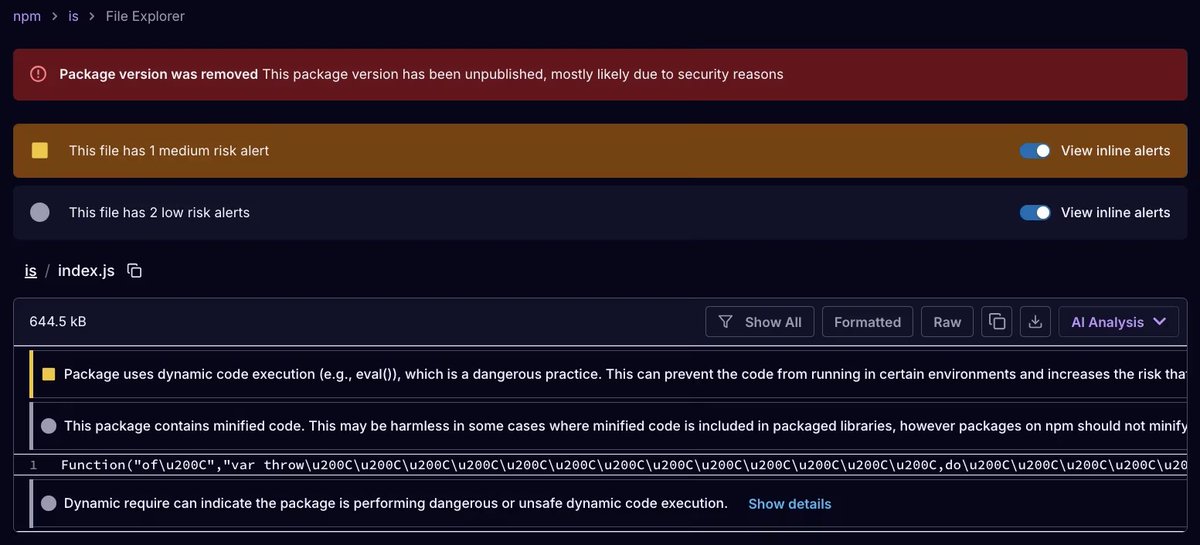Click the gray low risk circle icon
This screenshot has width=1200, height=545.
(x=40, y=212)
